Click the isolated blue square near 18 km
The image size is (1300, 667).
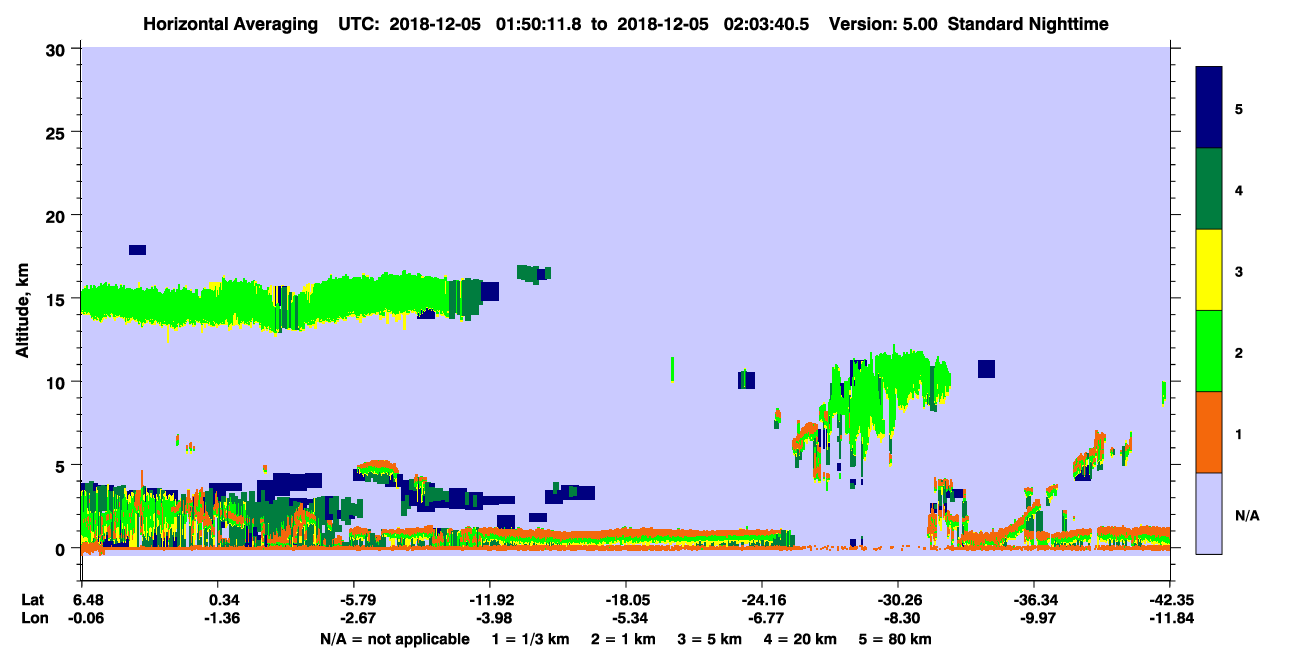[137, 250]
